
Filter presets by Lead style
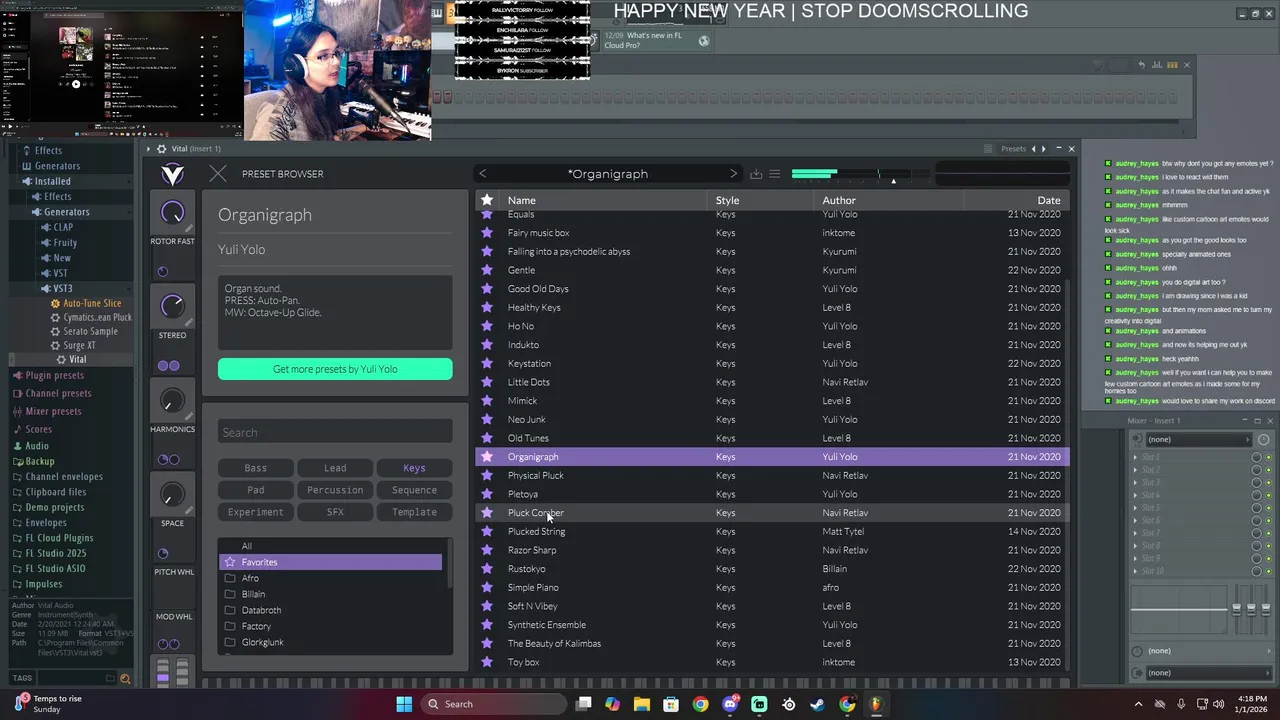coord(335,468)
